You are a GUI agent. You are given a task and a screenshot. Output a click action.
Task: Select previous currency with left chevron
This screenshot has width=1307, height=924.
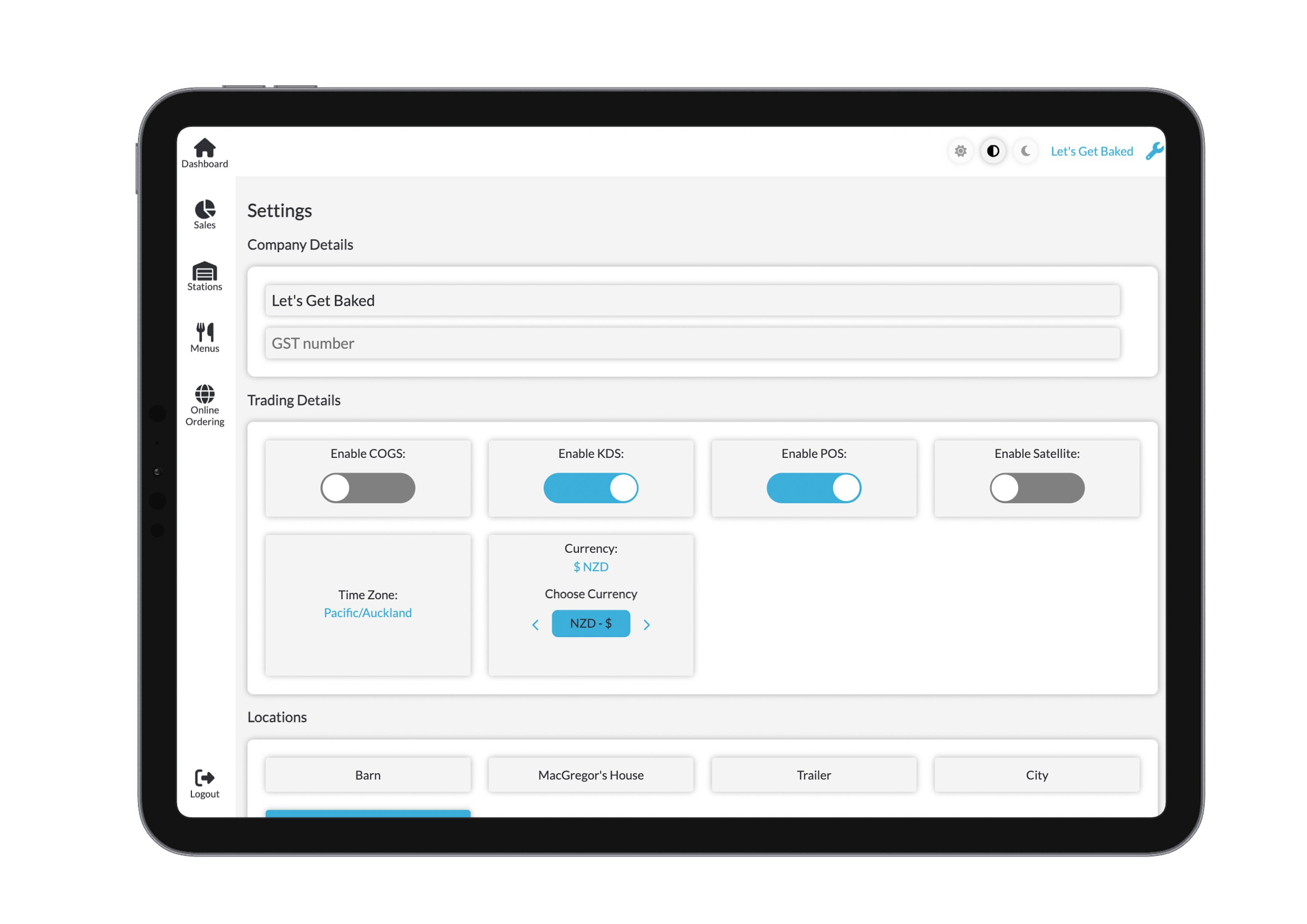point(535,624)
